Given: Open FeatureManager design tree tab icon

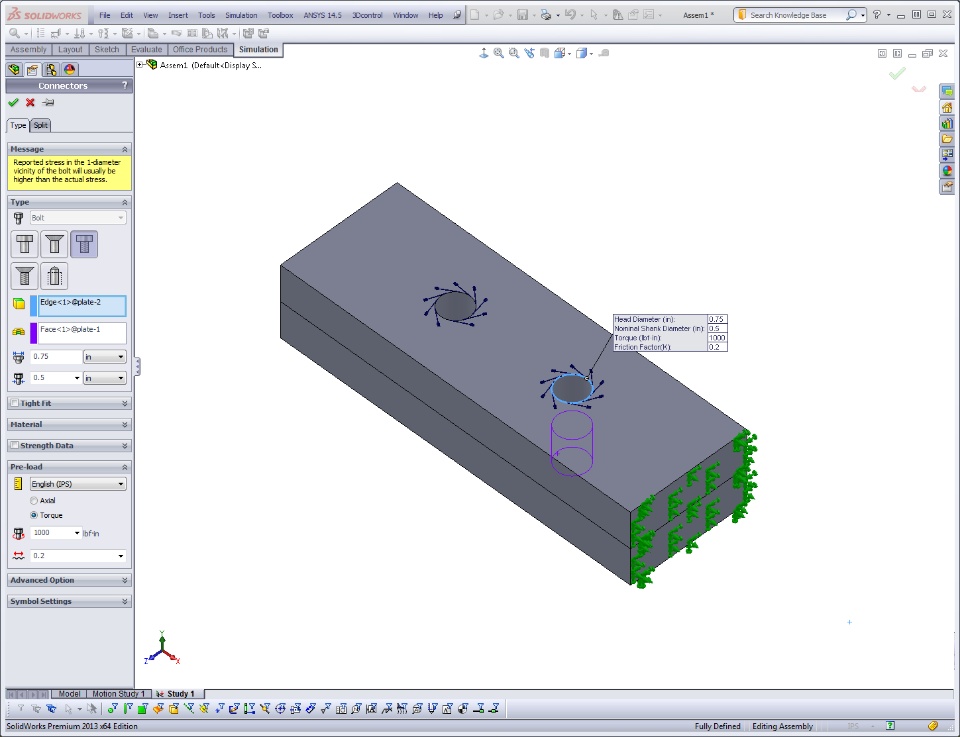Looking at the screenshot, I should [13, 69].
